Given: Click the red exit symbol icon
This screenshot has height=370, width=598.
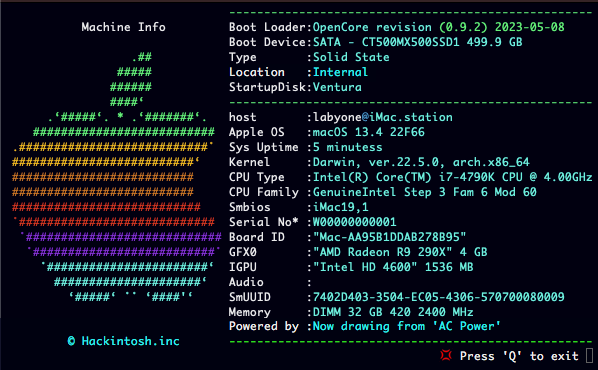Looking at the screenshot, I should pos(446,356).
